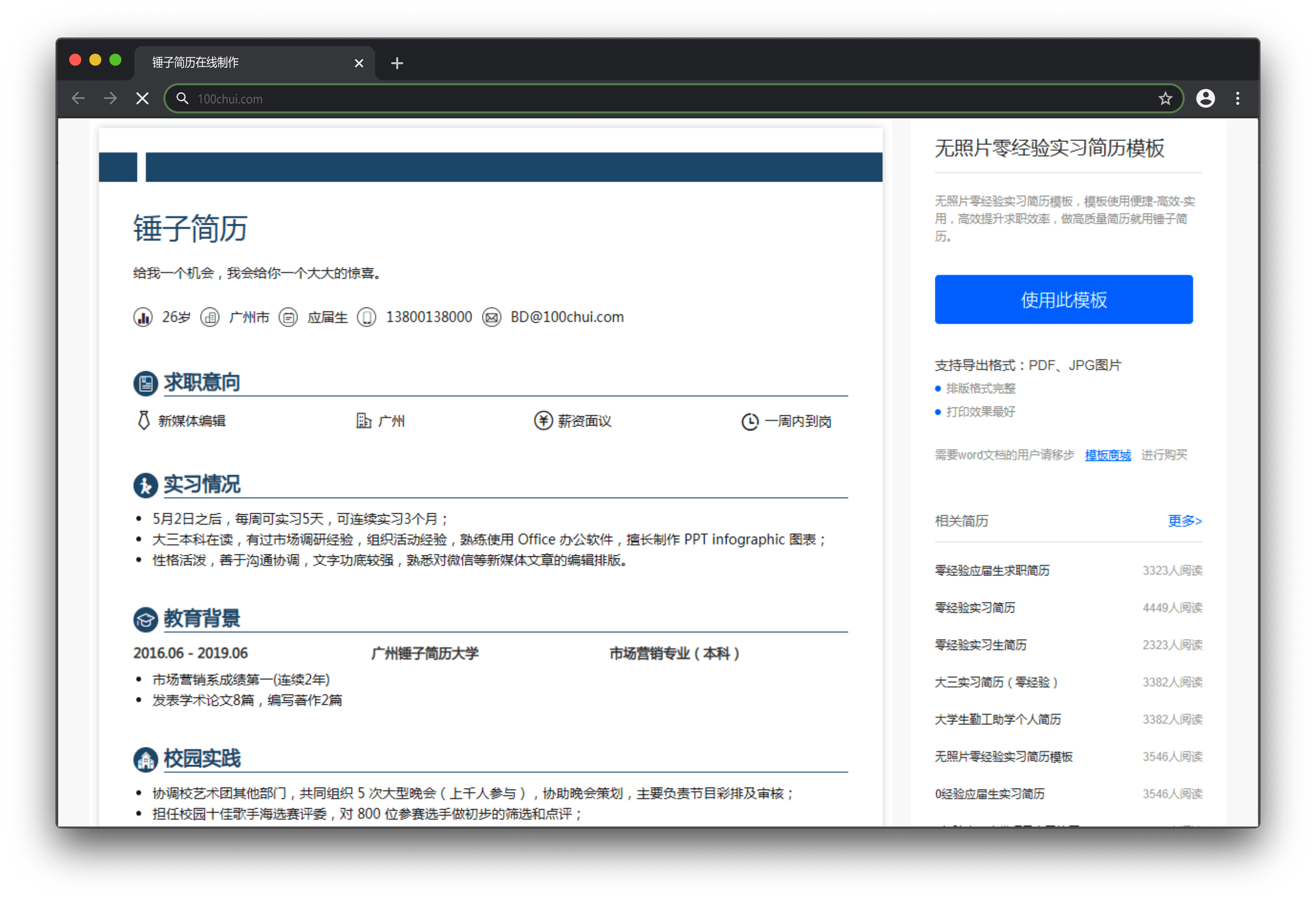Screen dimensions: 1316x902
Task: Click the 实习情况 section icon
Action: (145, 486)
